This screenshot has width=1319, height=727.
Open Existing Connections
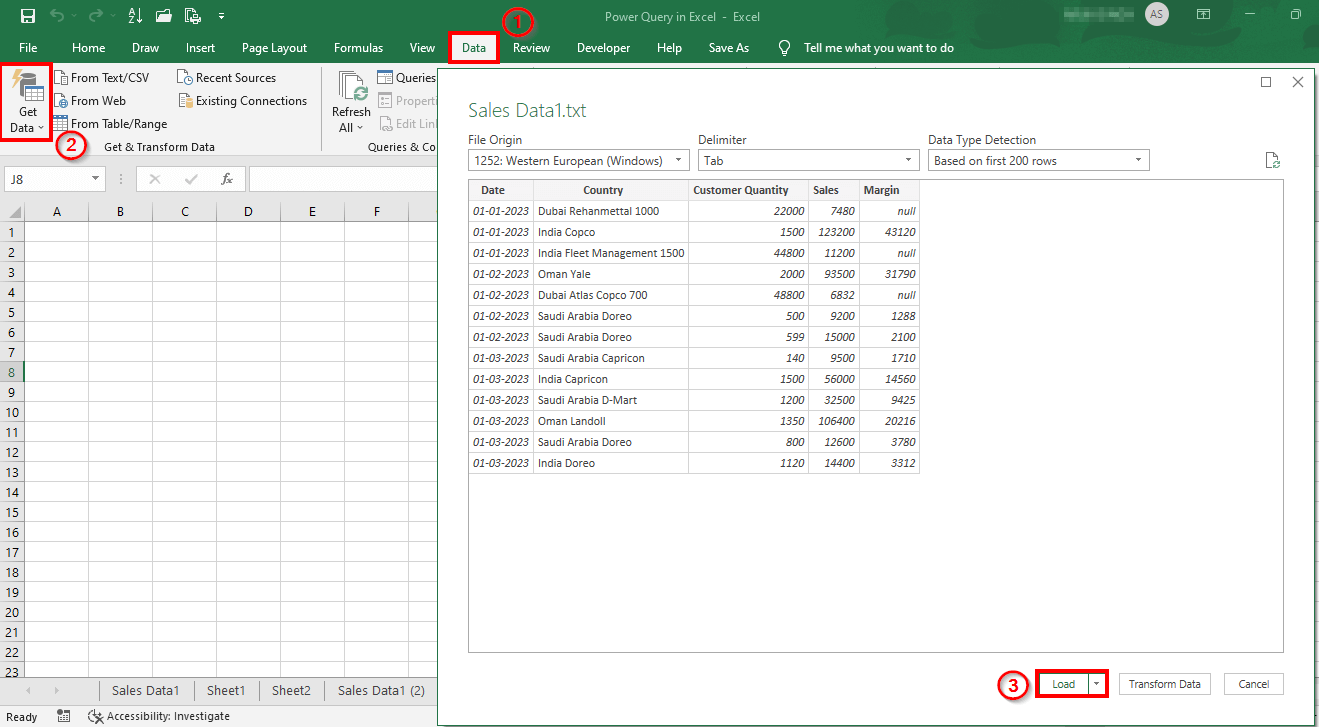pos(243,100)
